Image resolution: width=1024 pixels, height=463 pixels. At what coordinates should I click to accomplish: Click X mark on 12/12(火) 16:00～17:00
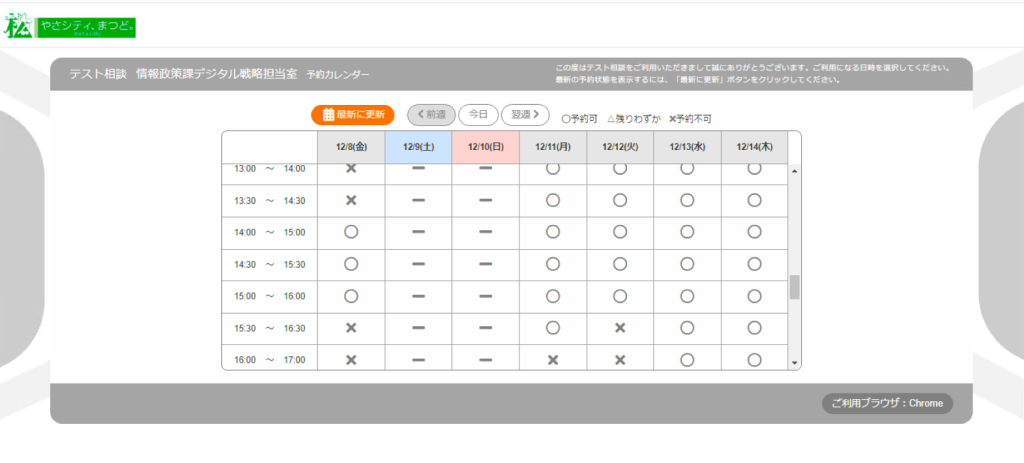point(620,360)
